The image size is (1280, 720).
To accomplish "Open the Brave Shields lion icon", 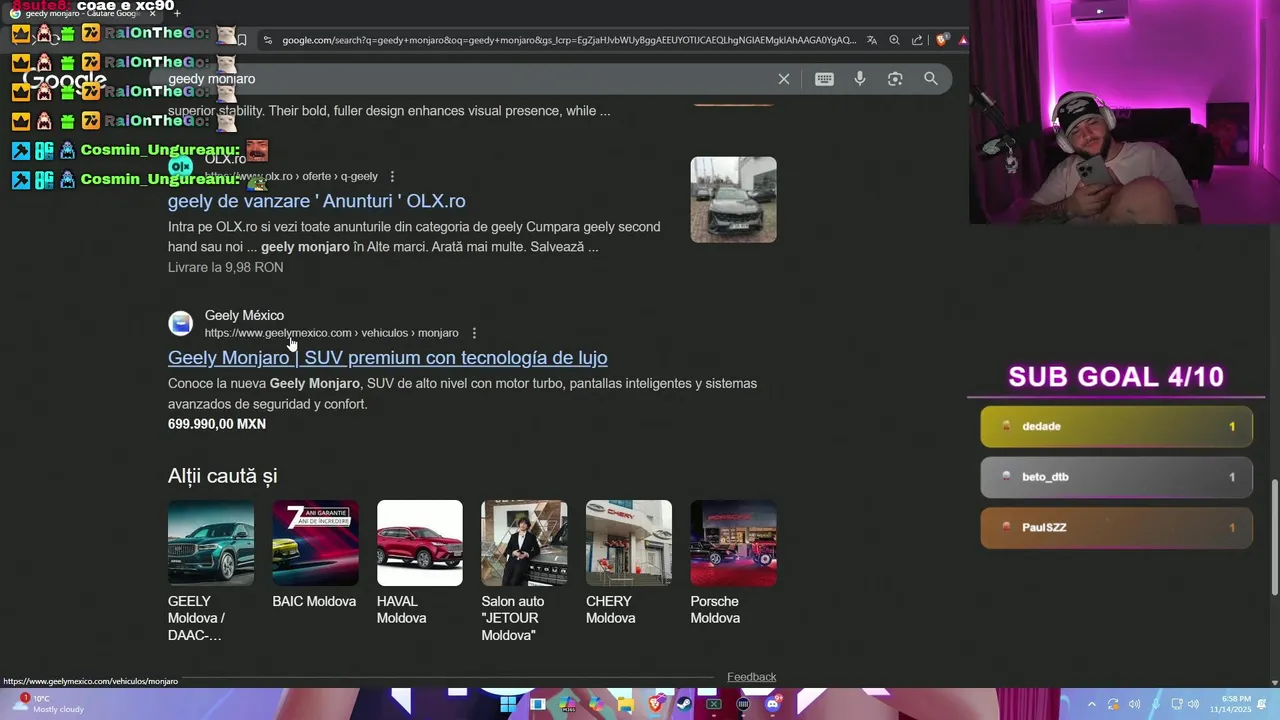I will click(x=941, y=40).
